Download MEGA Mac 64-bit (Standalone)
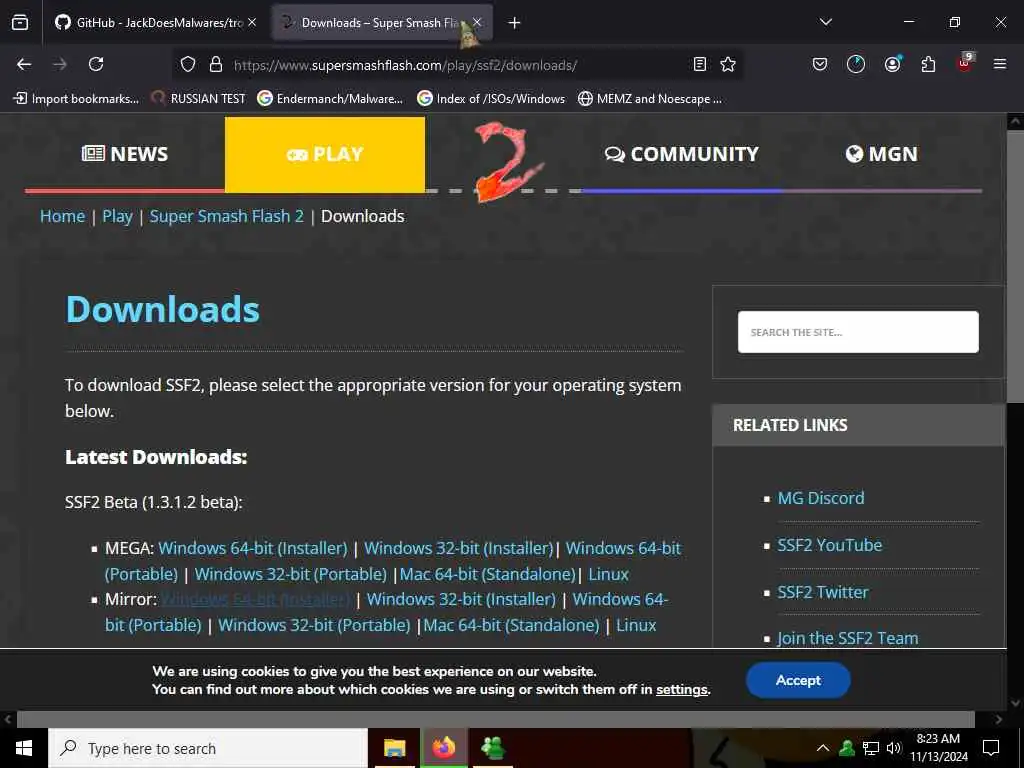1024x768 pixels. [488, 574]
